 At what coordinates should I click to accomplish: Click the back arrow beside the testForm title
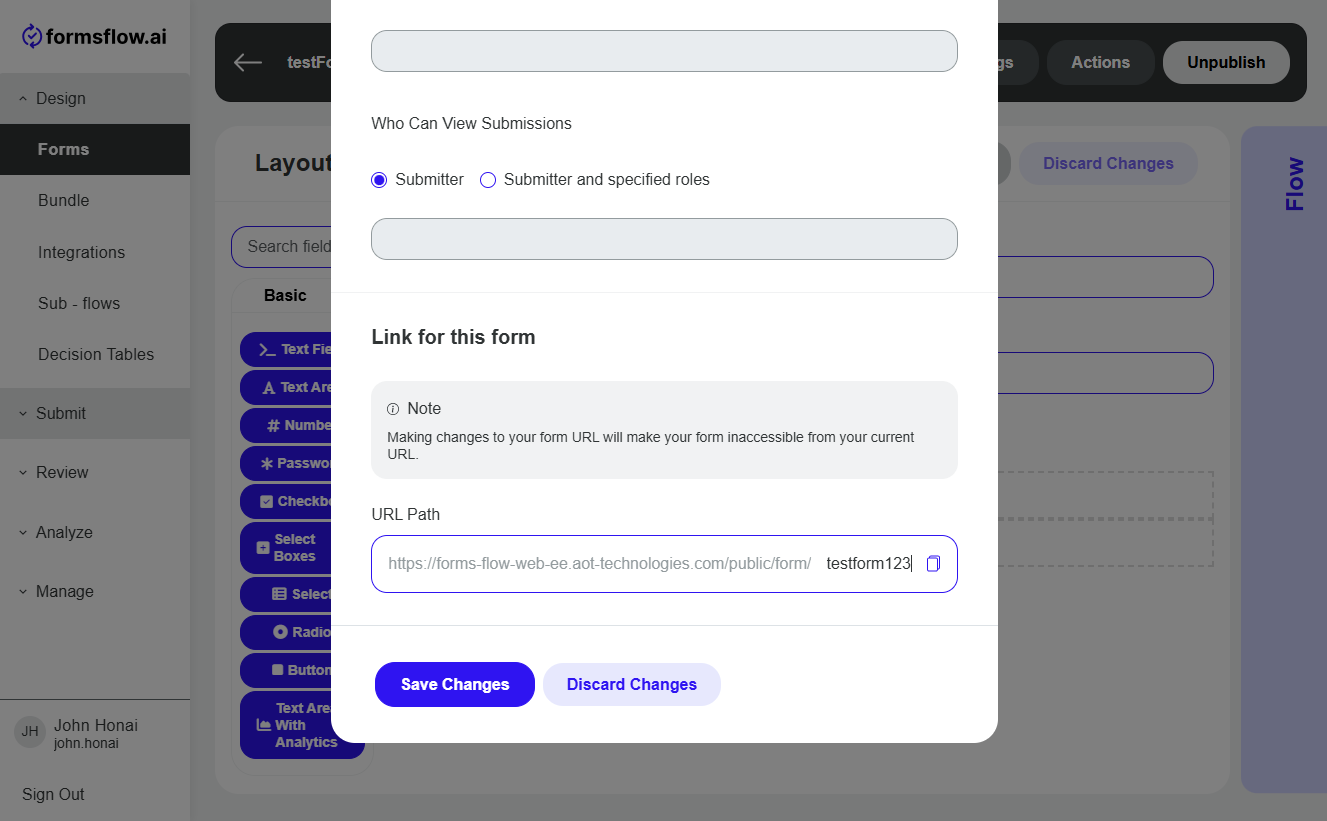pos(247,62)
